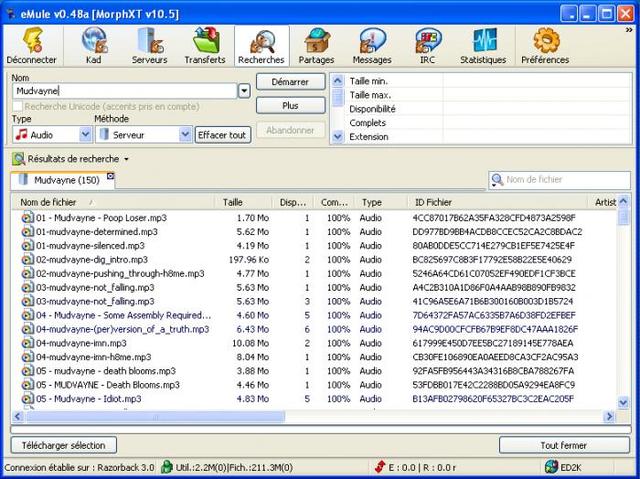Viewport: 640px width, 479px height.
Task: Switch to the Recherches panel
Action: tap(262, 46)
